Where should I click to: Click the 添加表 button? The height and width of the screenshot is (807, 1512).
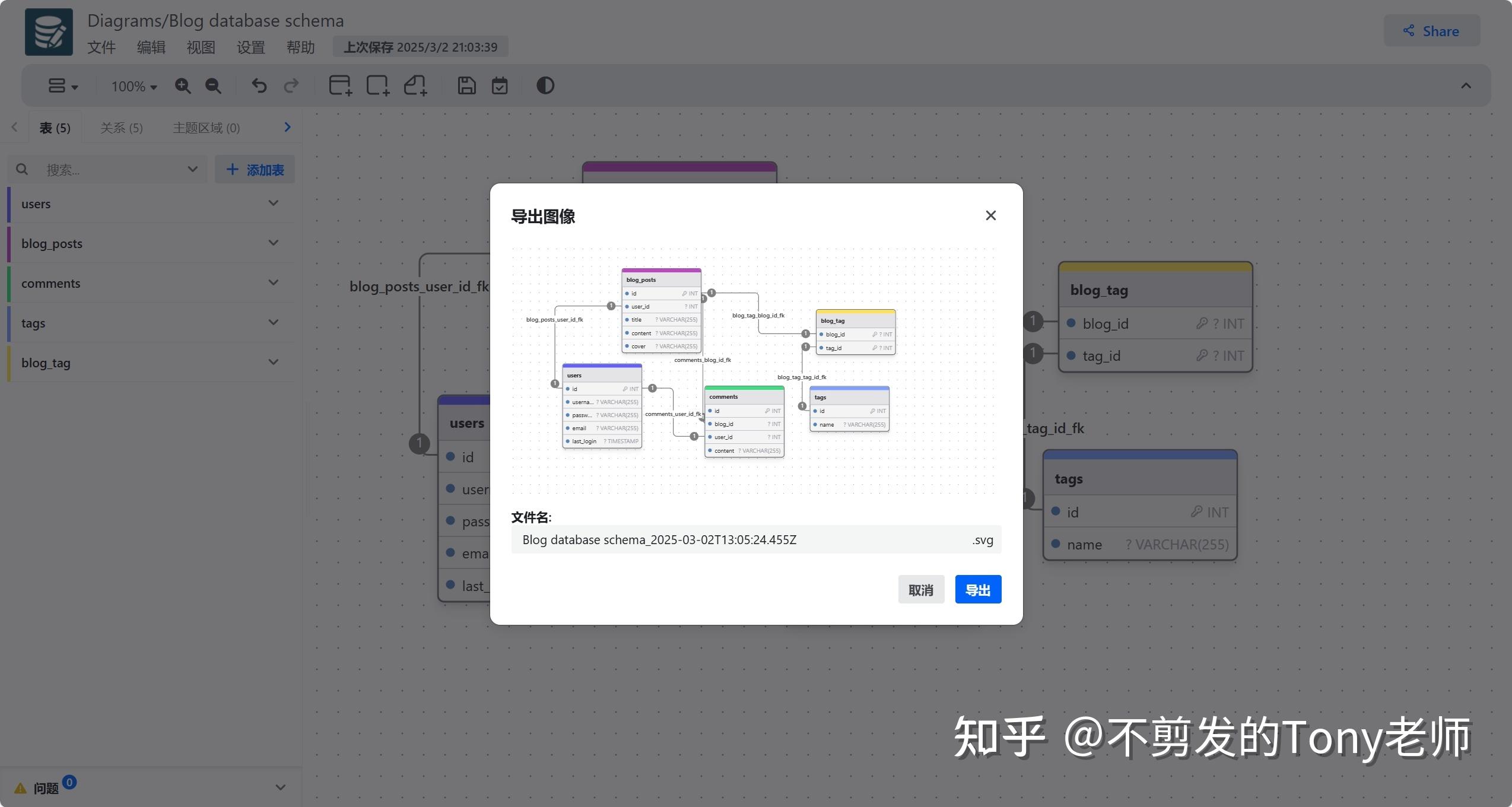255,169
